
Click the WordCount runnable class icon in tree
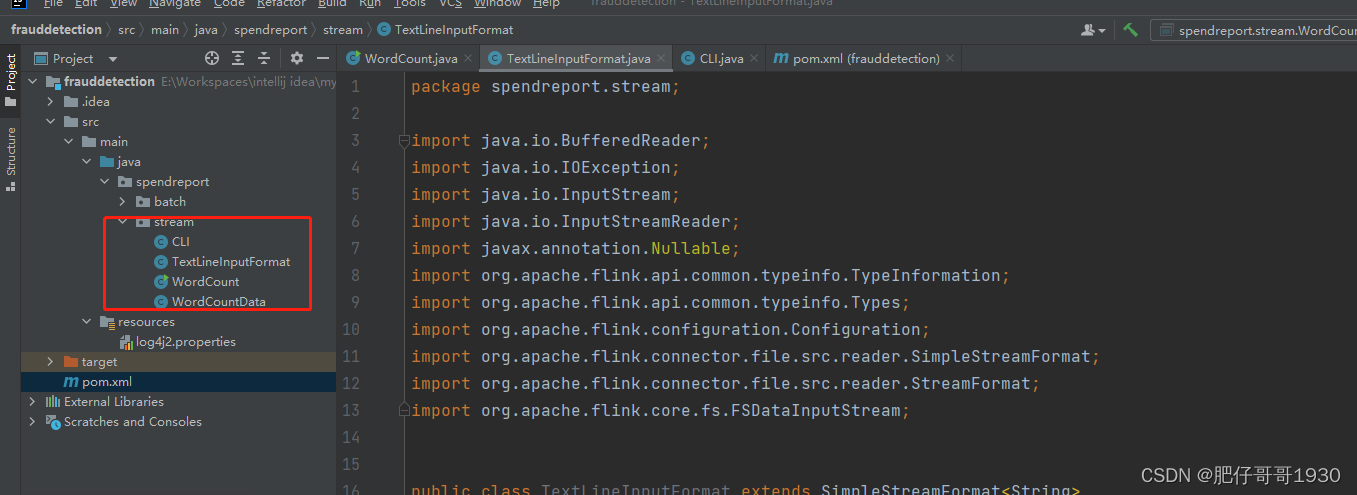click(x=161, y=281)
